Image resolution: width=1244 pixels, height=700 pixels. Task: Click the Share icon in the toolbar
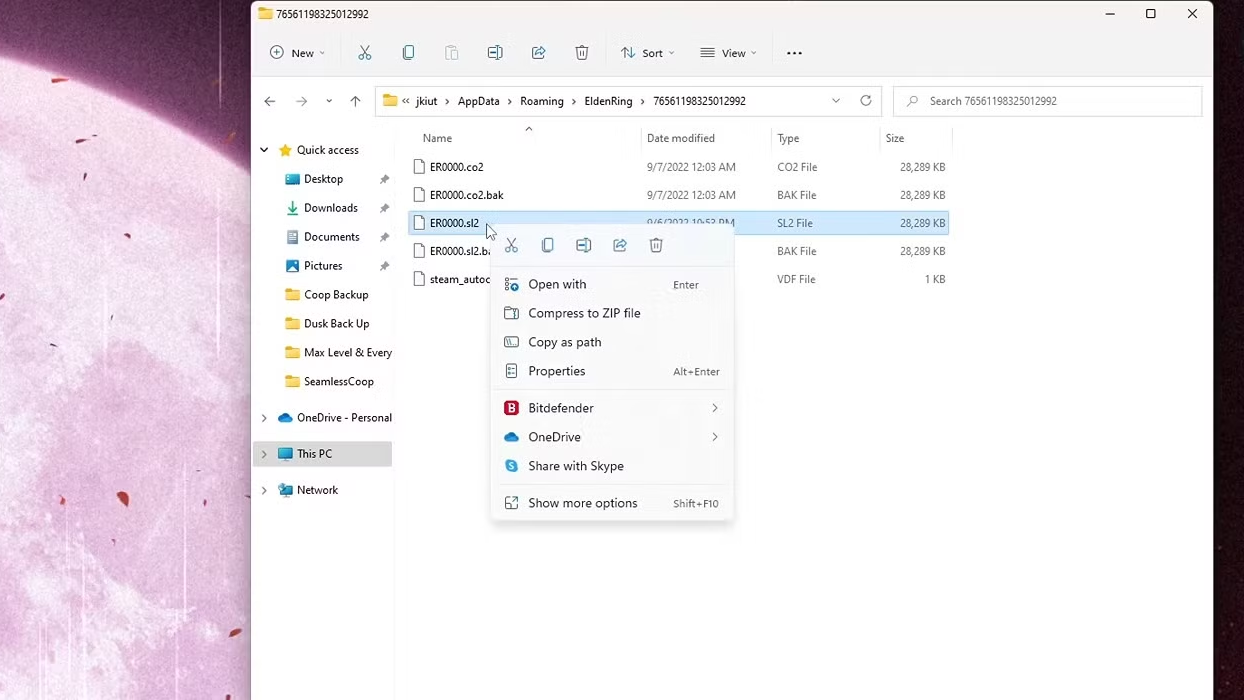pos(538,53)
